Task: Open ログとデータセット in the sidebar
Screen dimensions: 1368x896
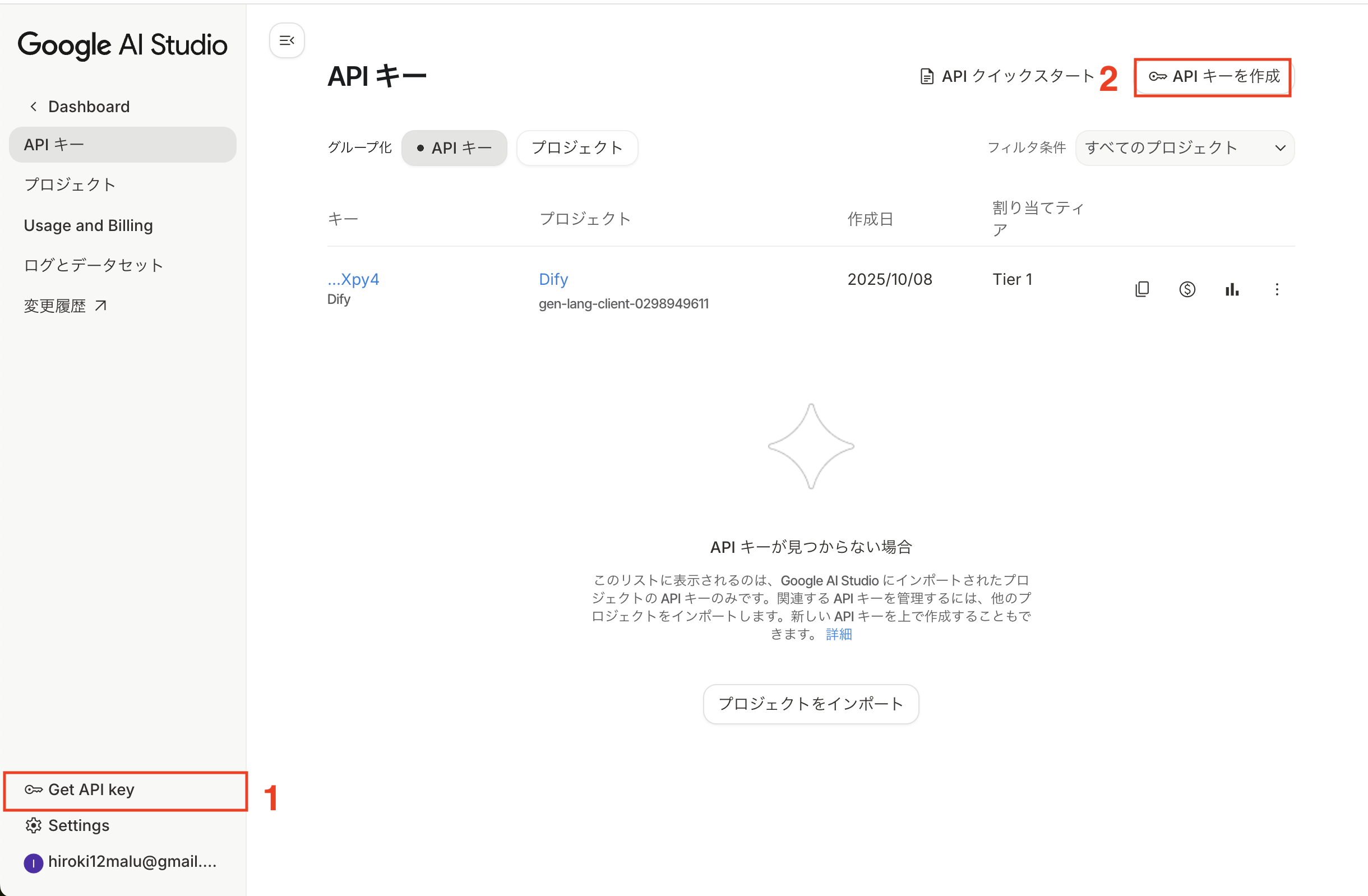Action: tap(94, 265)
